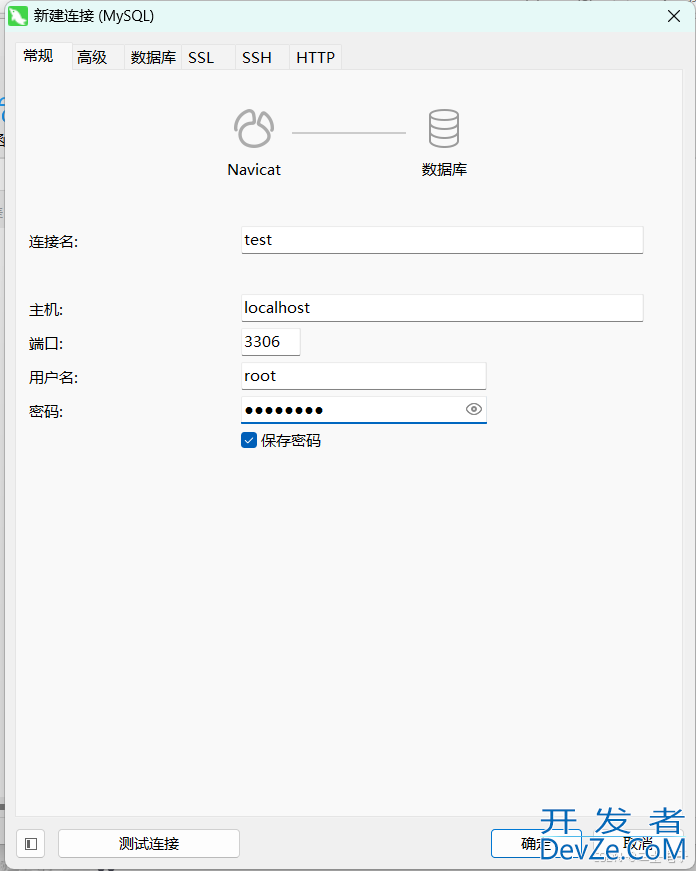The height and width of the screenshot is (871, 696).
Task: Open the HTTP tab
Action: tap(315, 57)
